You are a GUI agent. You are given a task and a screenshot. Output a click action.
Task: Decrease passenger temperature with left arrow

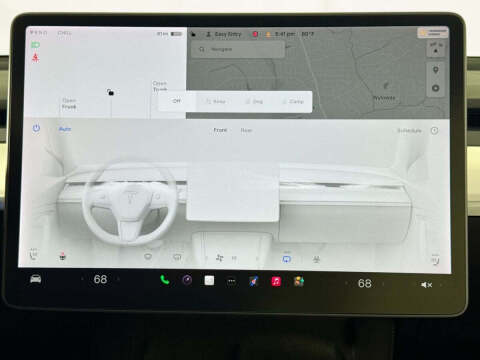click(347, 283)
